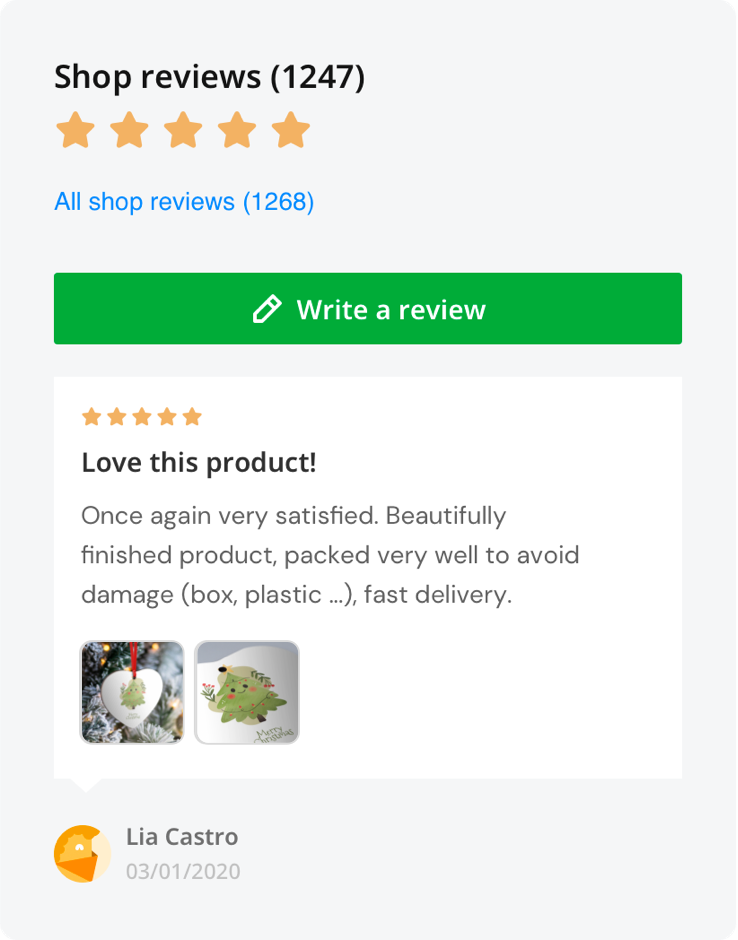Image resolution: width=738 pixels, height=940 pixels.
Task: Select the third large rating star
Action: point(183,131)
